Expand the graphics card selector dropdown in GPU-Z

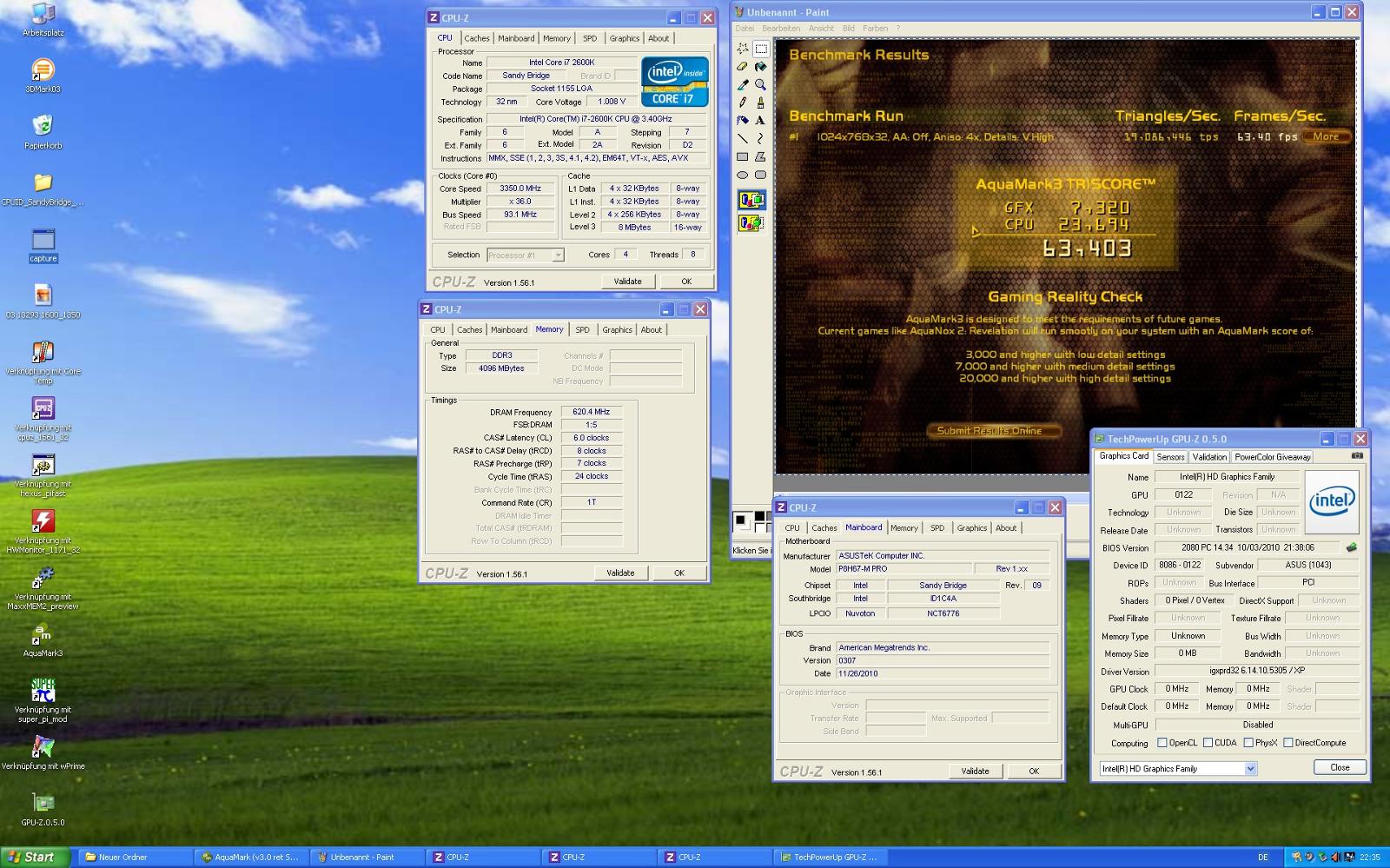pyautogui.click(x=1250, y=768)
